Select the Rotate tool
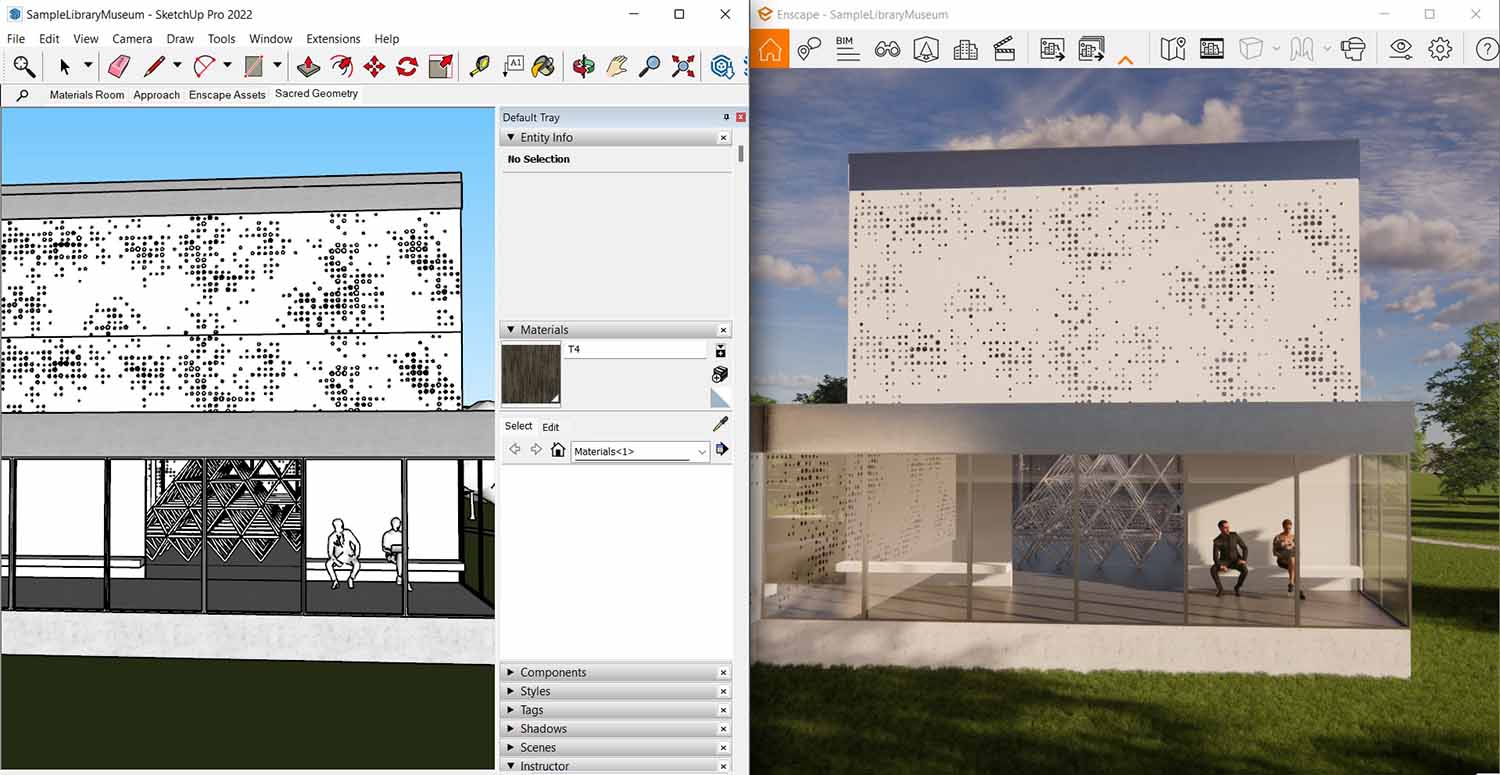This screenshot has height=775, width=1500. (x=407, y=66)
